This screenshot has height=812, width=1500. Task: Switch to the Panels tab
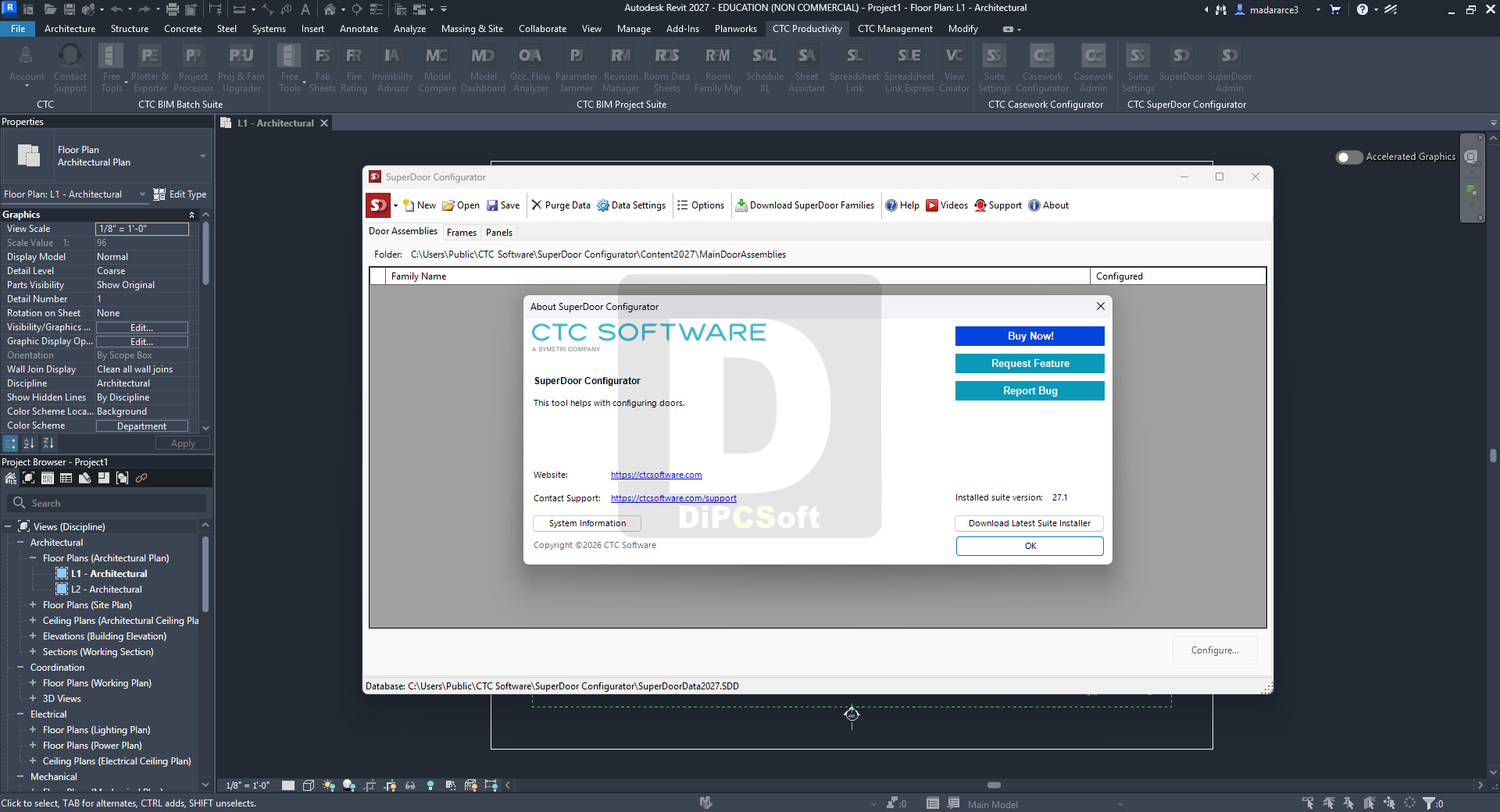point(499,233)
